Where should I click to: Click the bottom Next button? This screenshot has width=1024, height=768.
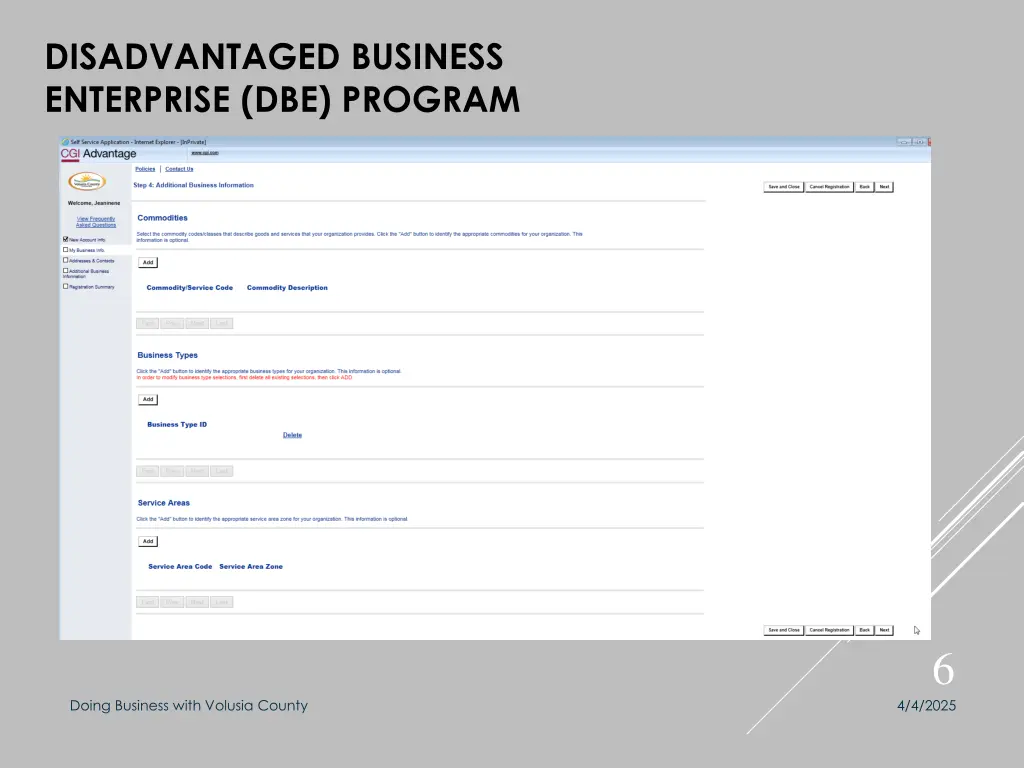pyautogui.click(x=884, y=630)
